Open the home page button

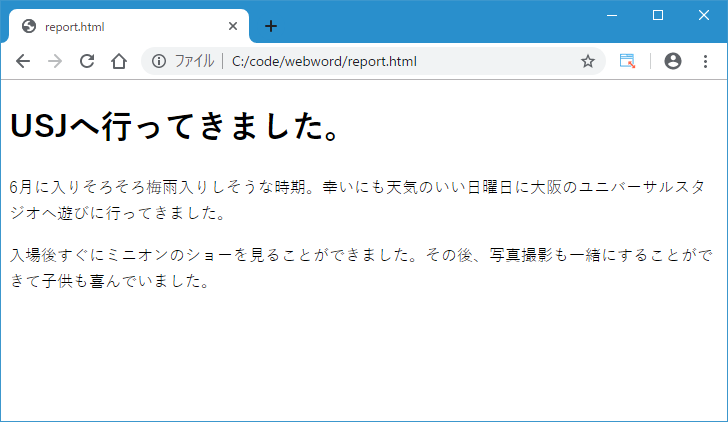click(x=119, y=61)
